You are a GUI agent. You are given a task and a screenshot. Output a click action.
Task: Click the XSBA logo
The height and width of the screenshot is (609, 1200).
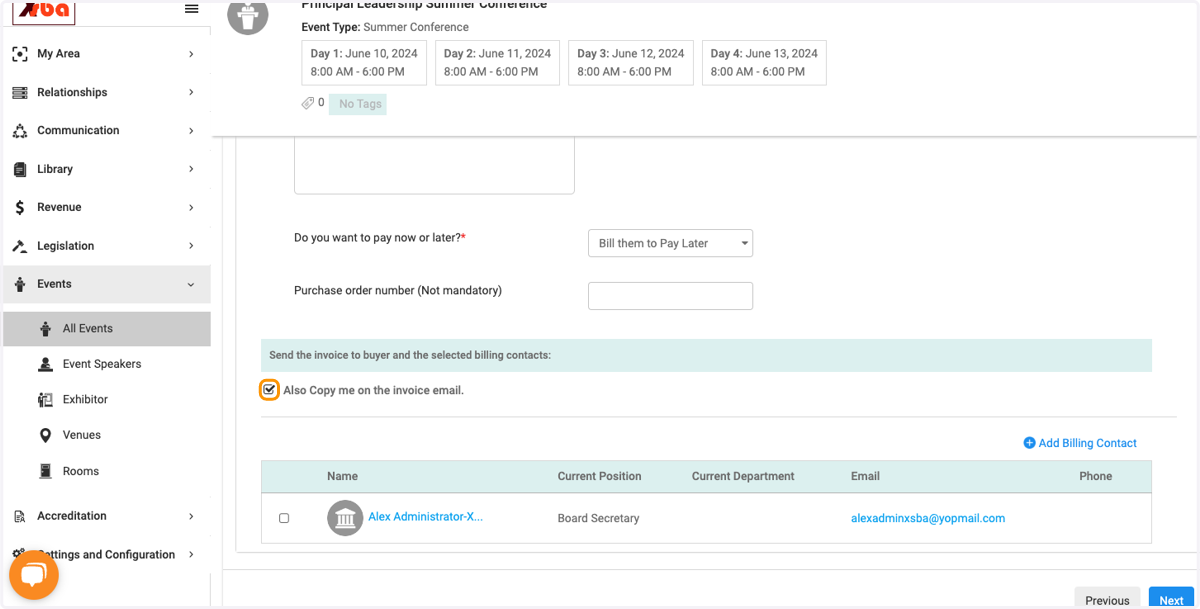(x=44, y=10)
